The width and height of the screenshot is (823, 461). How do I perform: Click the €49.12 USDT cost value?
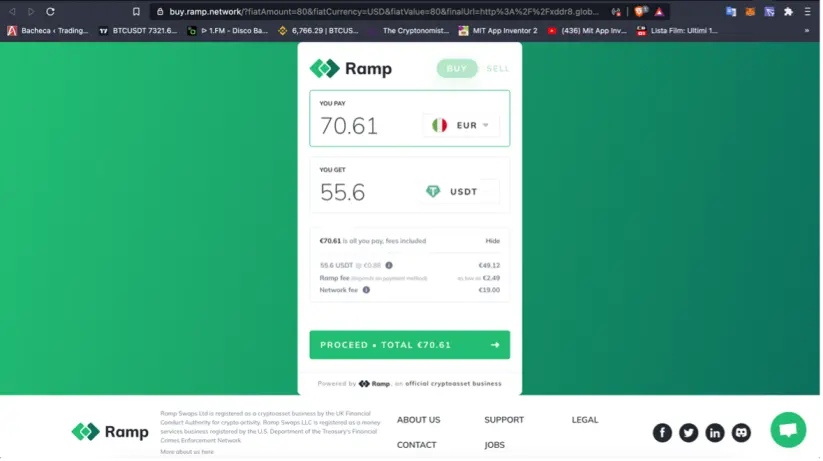tap(489, 266)
